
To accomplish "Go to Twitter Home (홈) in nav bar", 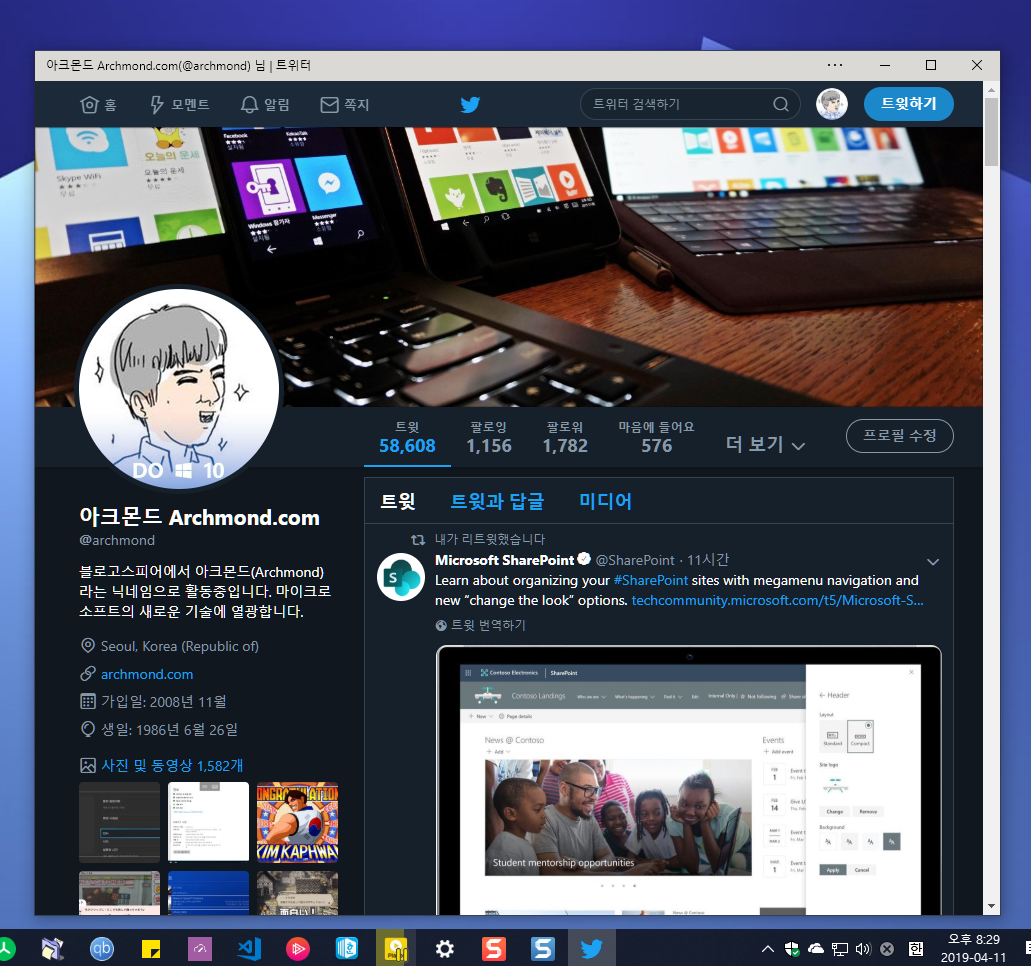I will pos(98,105).
